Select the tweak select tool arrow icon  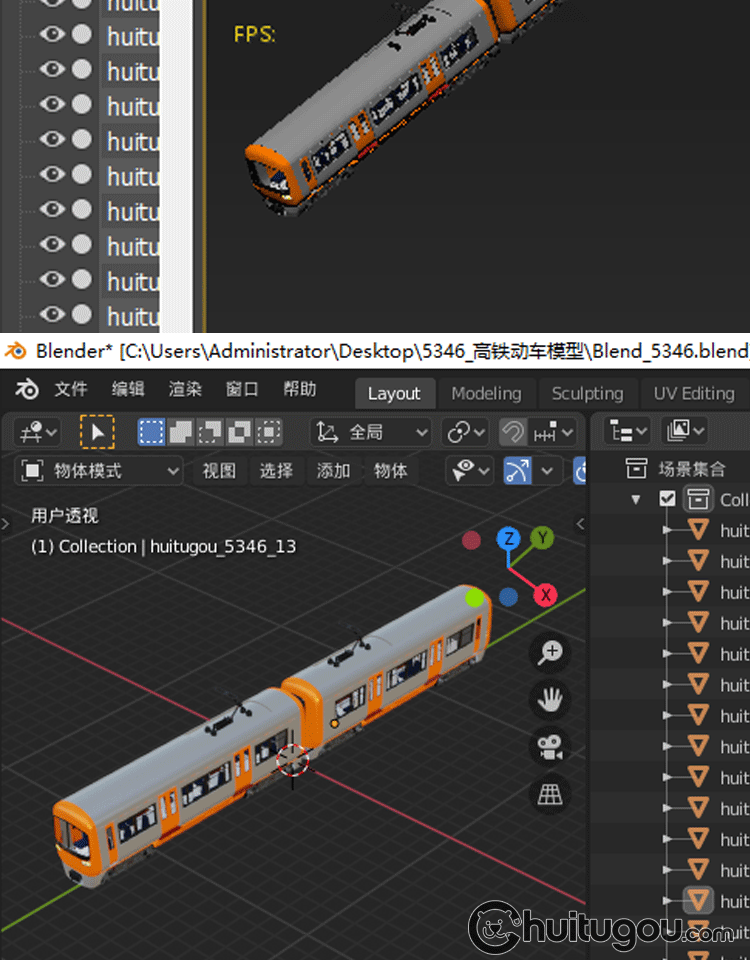[97, 432]
